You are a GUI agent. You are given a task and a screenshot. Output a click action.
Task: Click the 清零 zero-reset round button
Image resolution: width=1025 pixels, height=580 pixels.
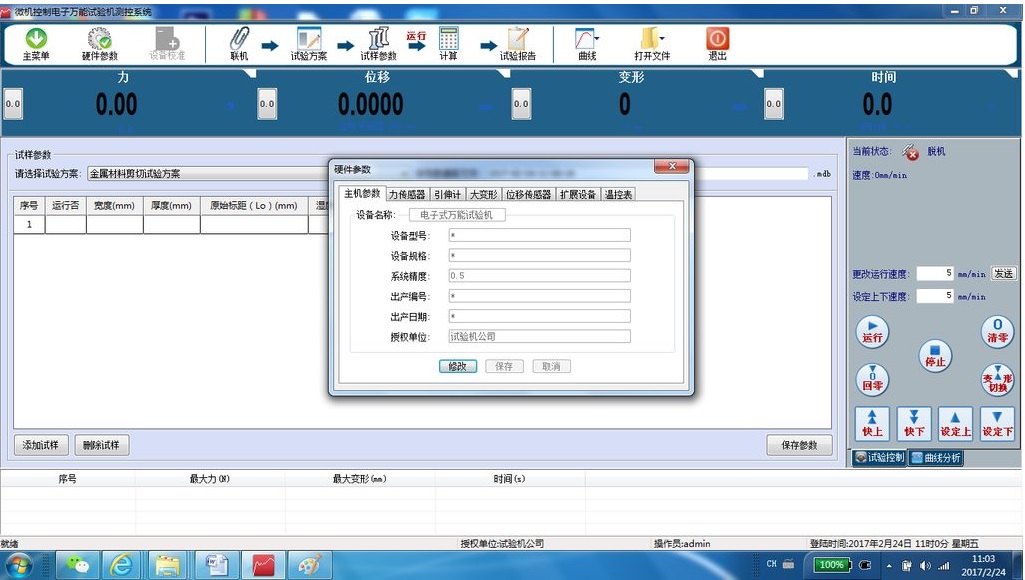coord(997,331)
